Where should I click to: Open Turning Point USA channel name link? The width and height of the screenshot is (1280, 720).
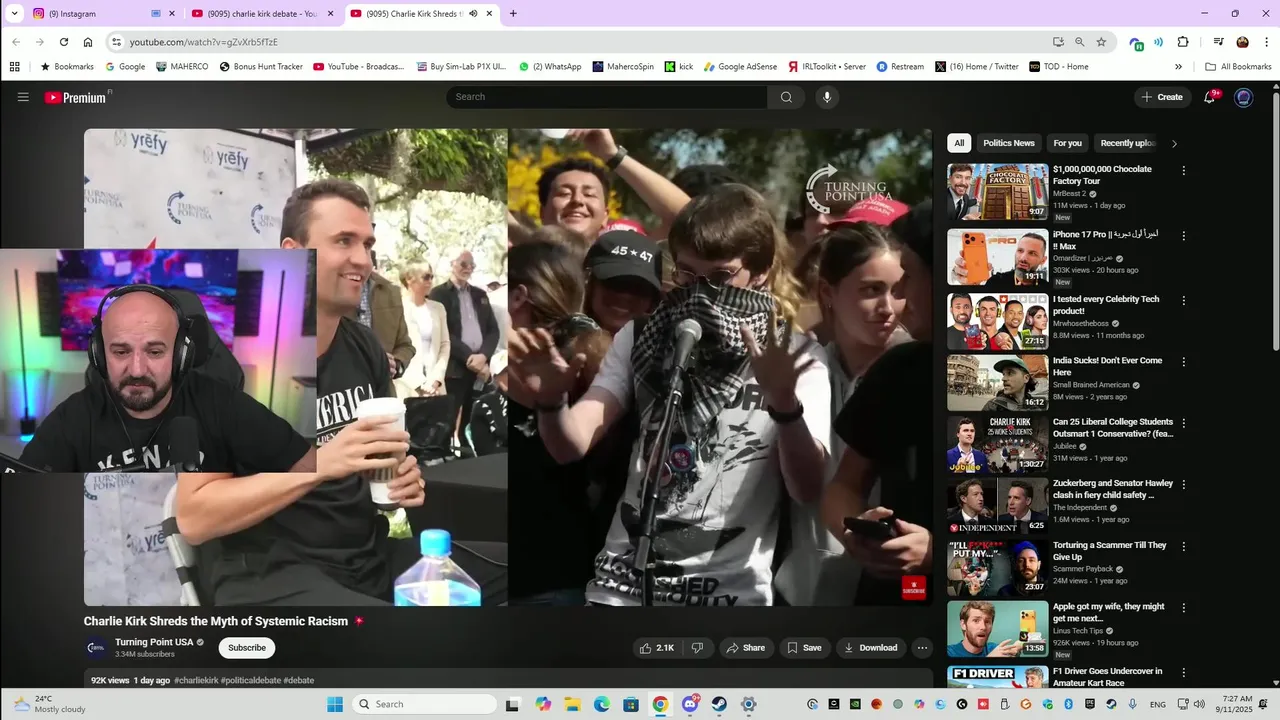154,642
